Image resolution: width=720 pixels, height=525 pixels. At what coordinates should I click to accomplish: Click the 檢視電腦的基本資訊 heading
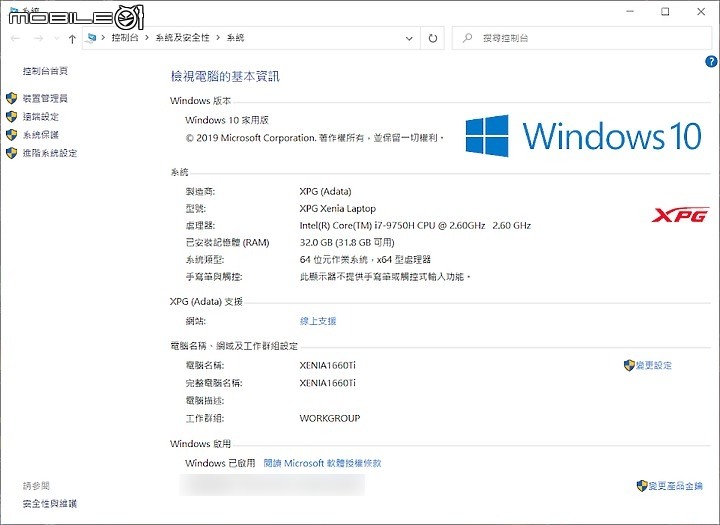click(225, 76)
